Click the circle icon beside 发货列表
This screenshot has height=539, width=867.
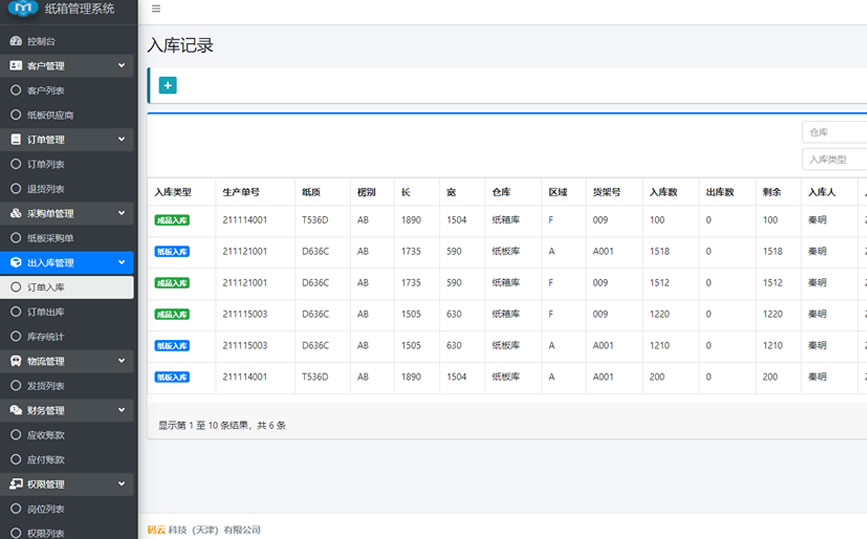pos(16,385)
